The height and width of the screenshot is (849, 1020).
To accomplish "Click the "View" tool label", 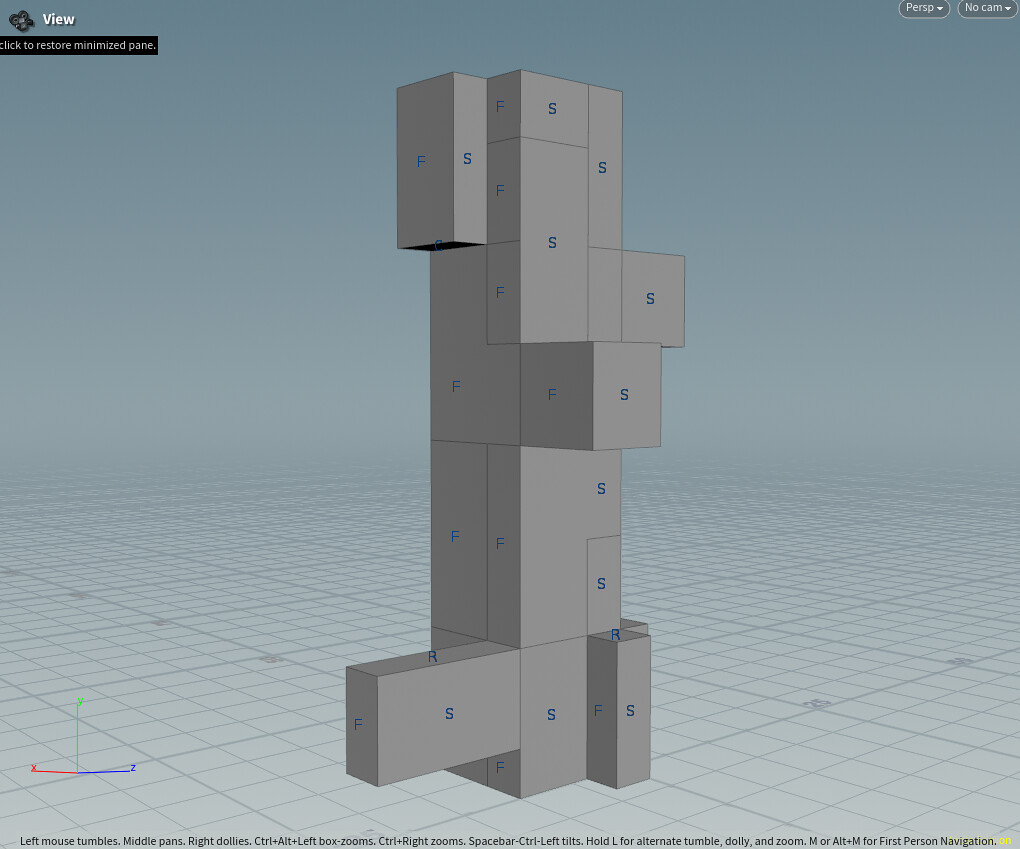I will pyautogui.click(x=59, y=20).
